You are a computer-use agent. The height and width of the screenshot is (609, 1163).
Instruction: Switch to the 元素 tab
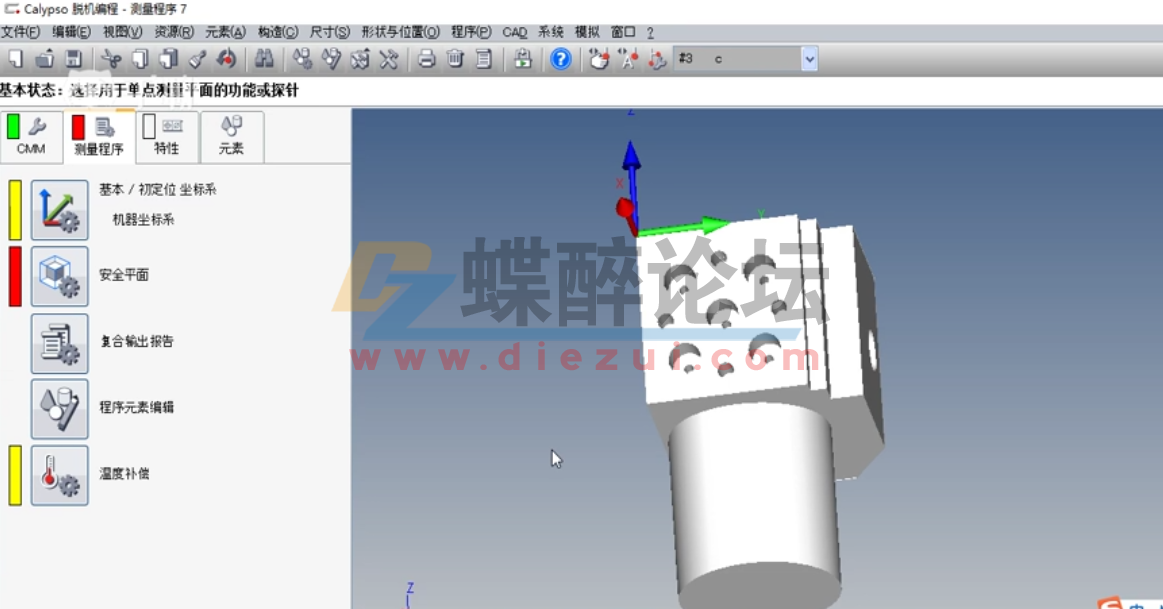pos(231,137)
